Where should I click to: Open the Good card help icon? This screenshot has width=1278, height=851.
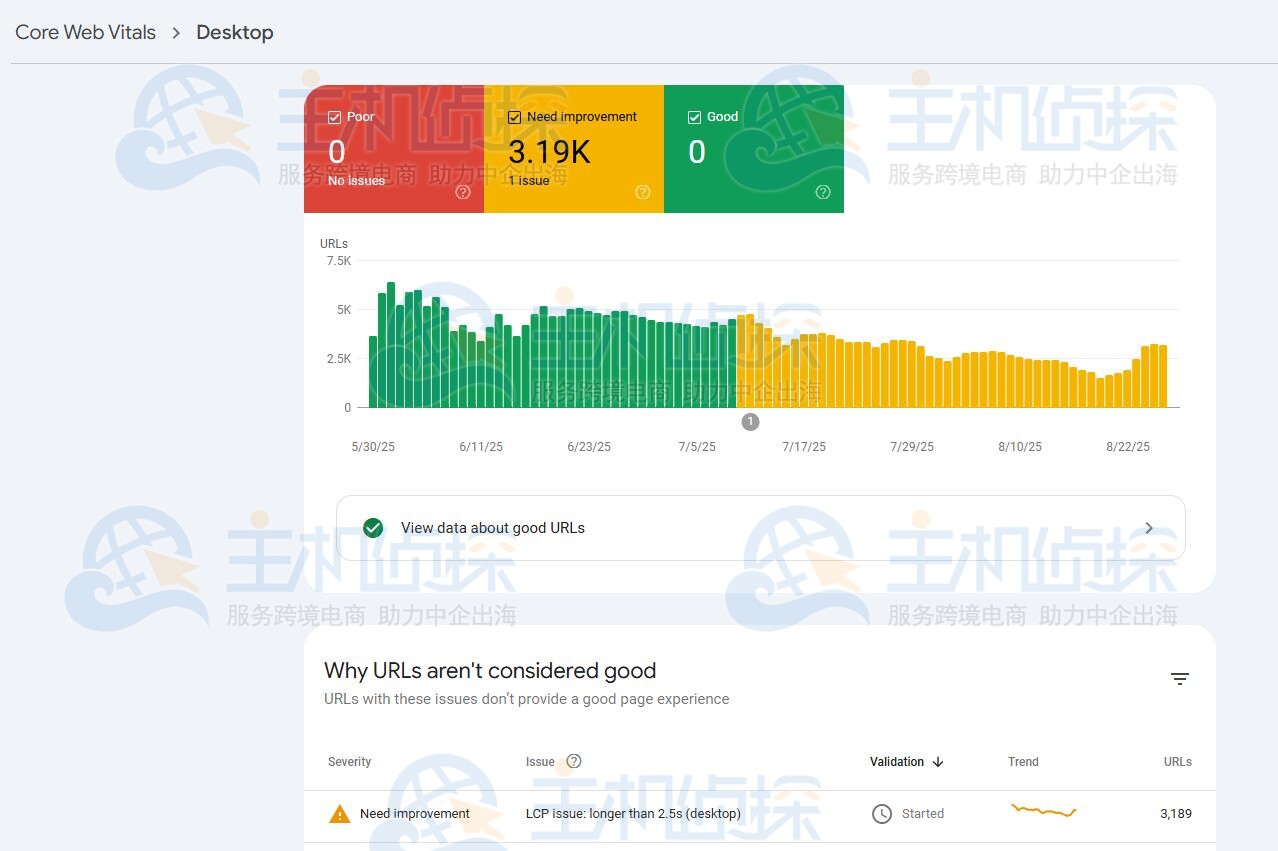pos(822,192)
